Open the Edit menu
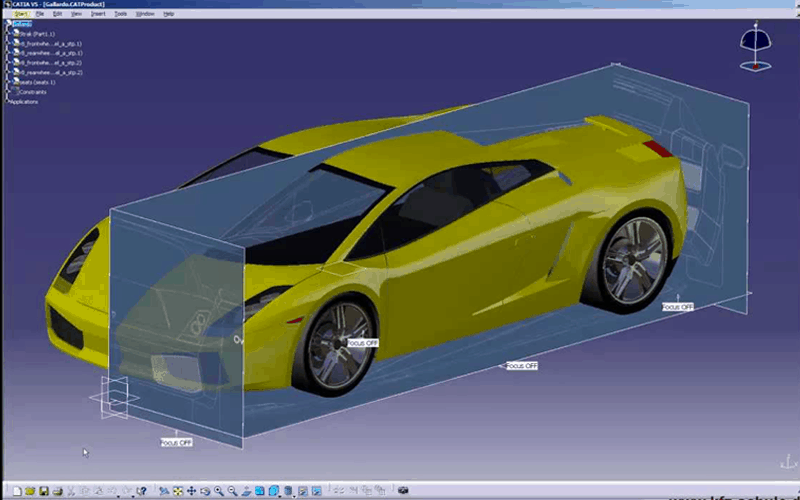This screenshot has height=500, width=800. 58,14
